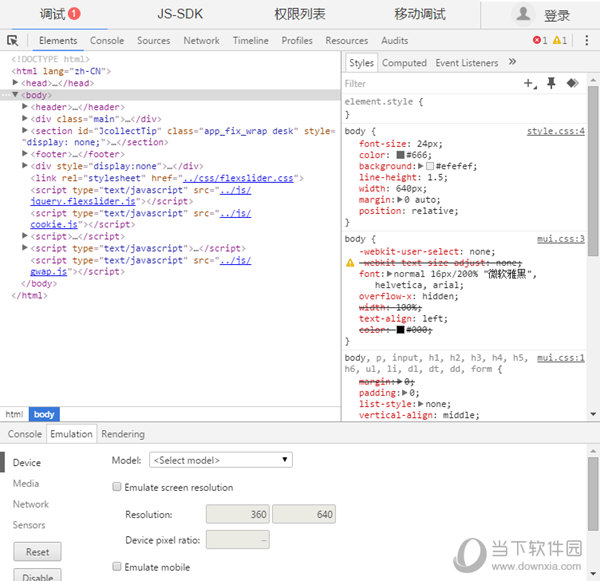Click the yellow warning count icon
This screenshot has width=600, height=581.
tap(557, 40)
